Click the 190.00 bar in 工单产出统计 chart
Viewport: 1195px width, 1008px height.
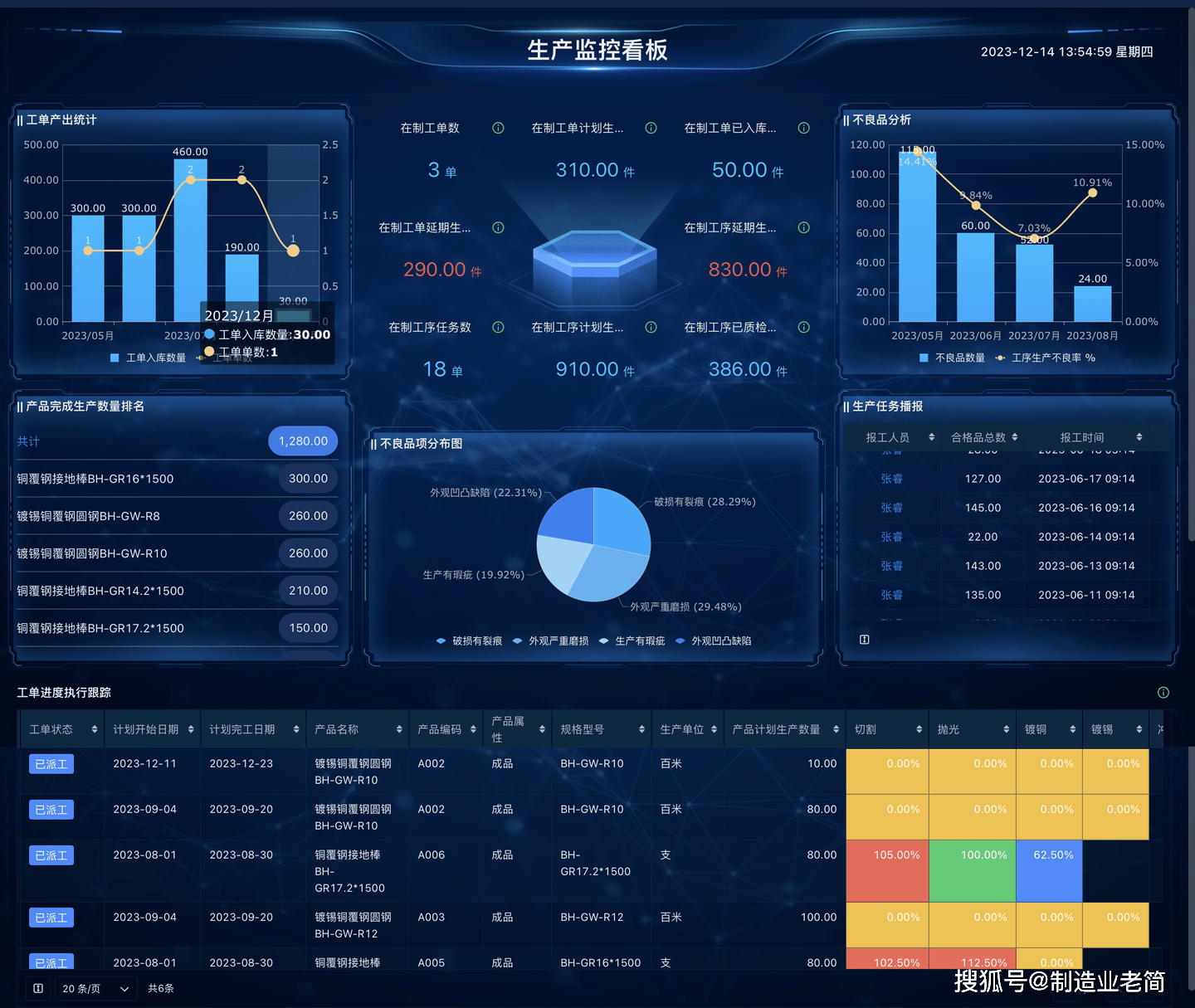[x=241, y=288]
